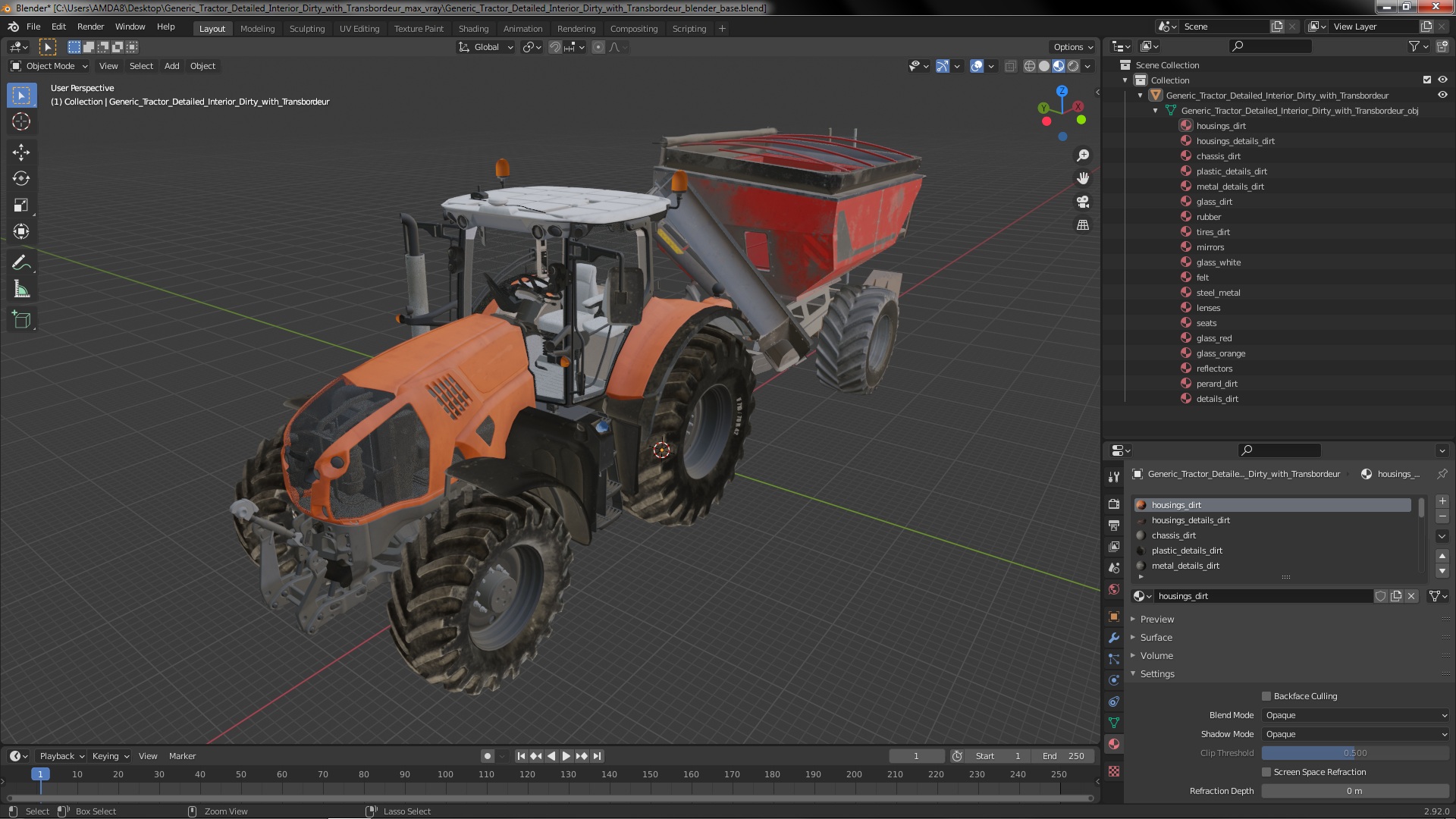The image size is (1456, 819).
Task: Open the View Layer properties tab
Action: [1114, 547]
